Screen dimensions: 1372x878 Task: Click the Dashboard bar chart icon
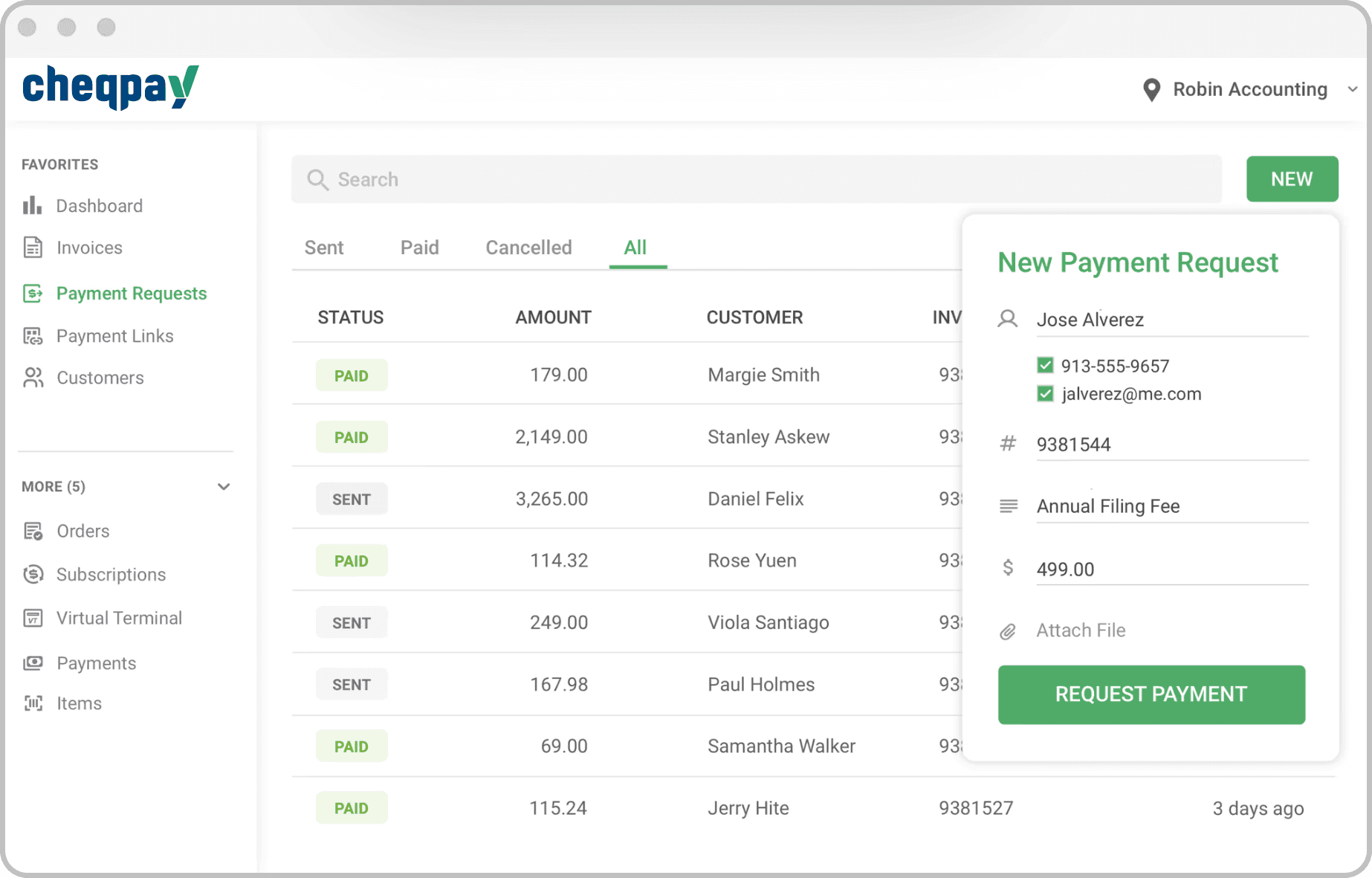(32, 205)
